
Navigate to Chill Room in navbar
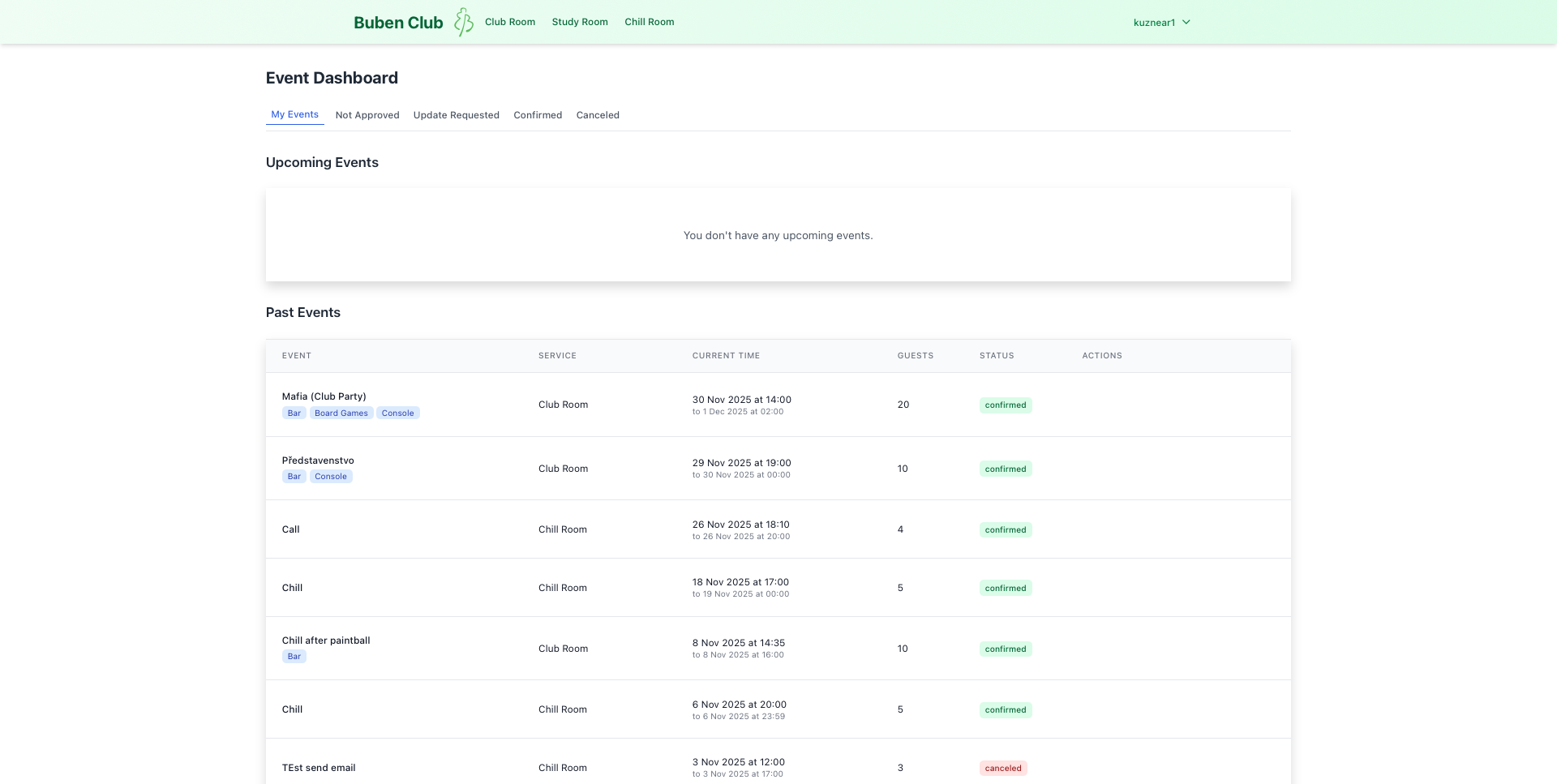coord(649,22)
